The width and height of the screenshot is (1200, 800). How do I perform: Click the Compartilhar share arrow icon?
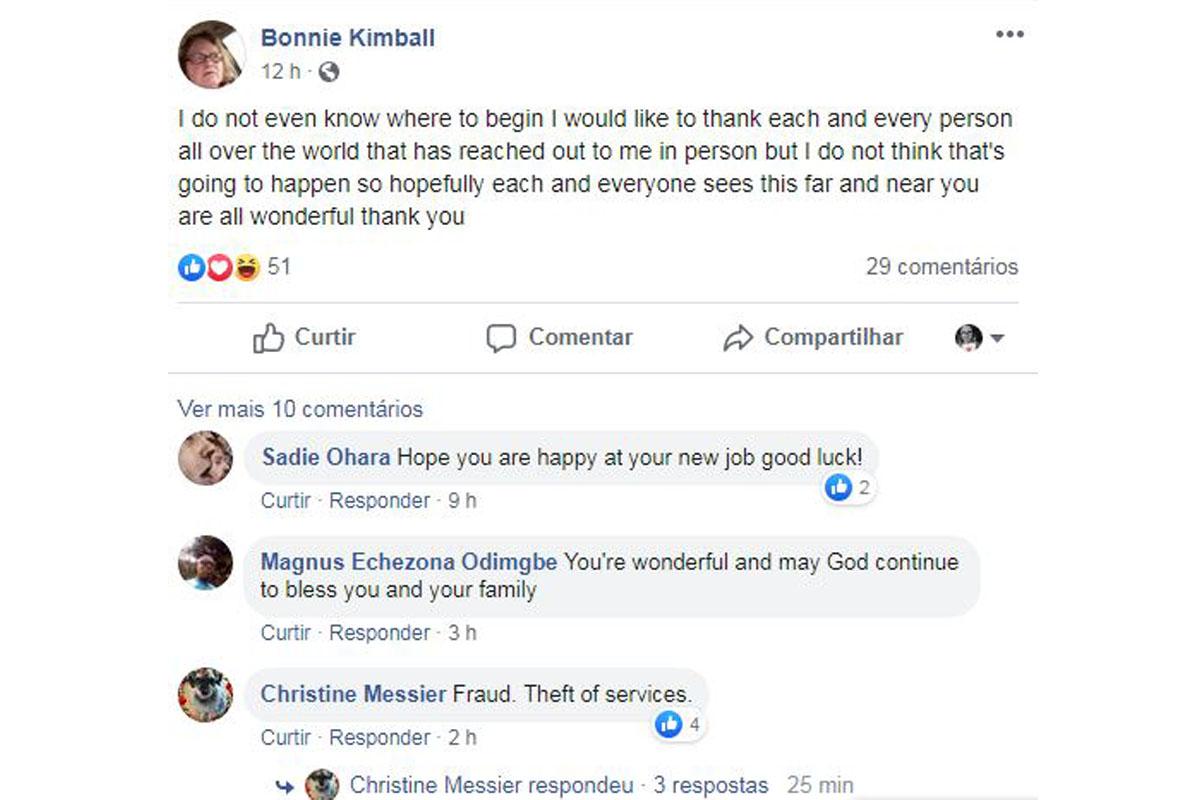(x=737, y=338)
